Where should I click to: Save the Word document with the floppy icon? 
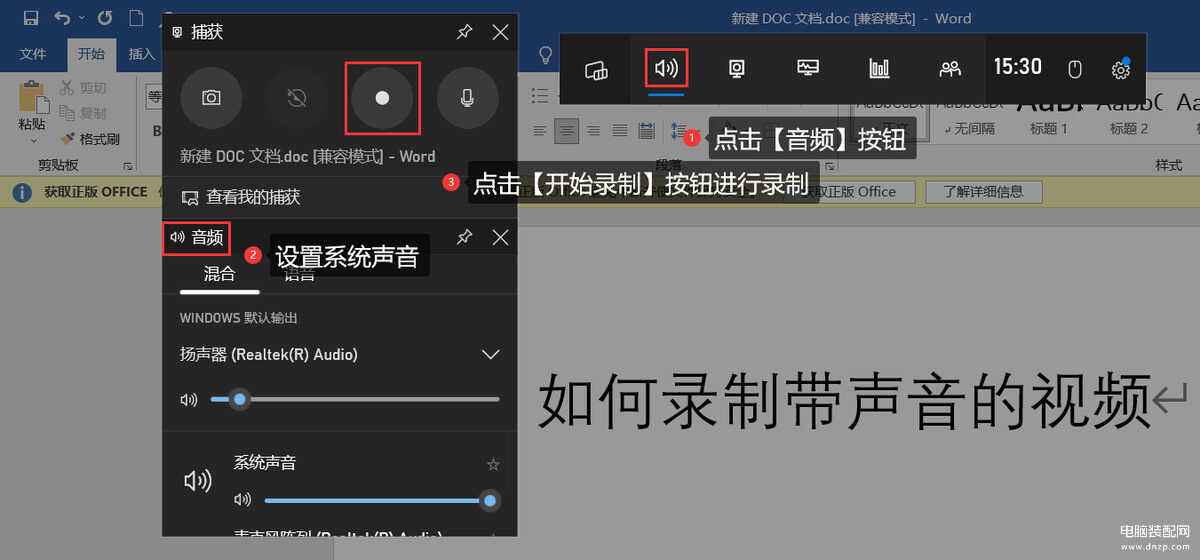pos(30,18)
